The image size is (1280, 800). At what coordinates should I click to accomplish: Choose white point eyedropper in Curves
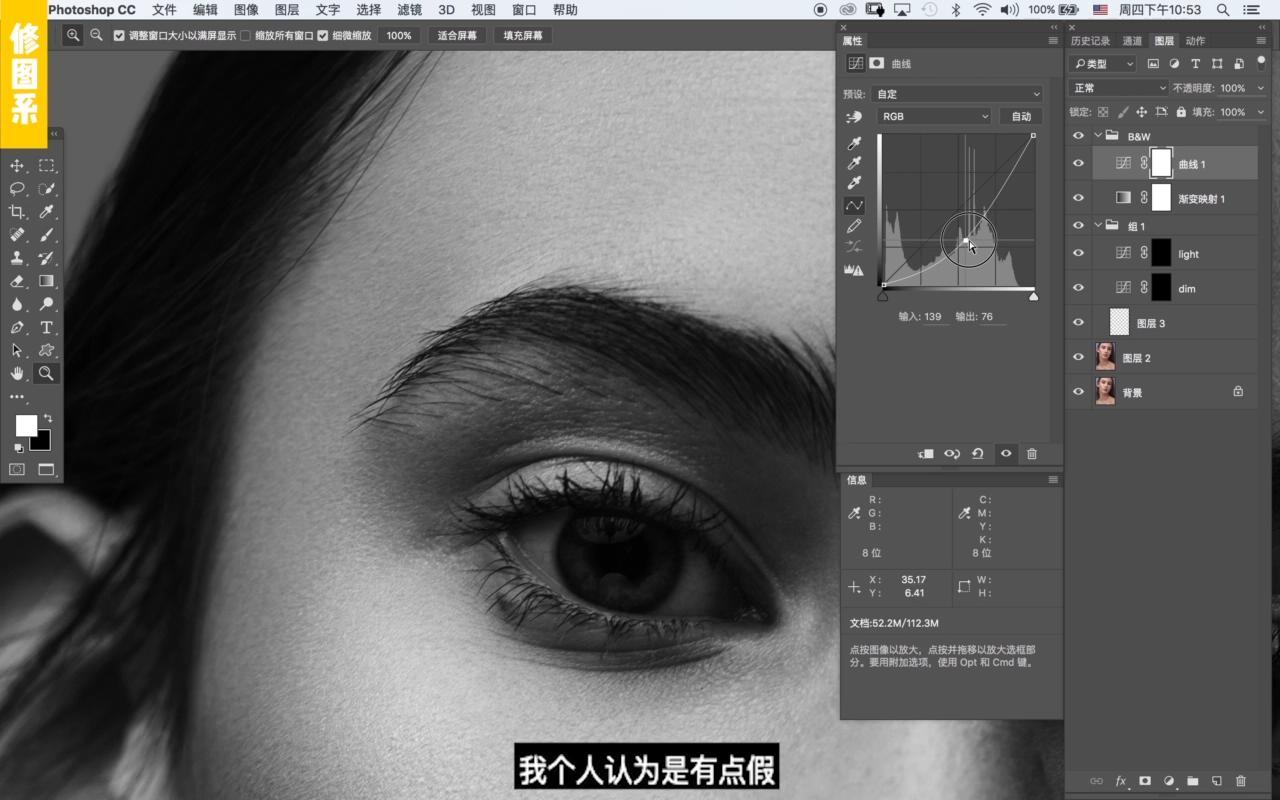pyautogui.click(x=854, y=183)
